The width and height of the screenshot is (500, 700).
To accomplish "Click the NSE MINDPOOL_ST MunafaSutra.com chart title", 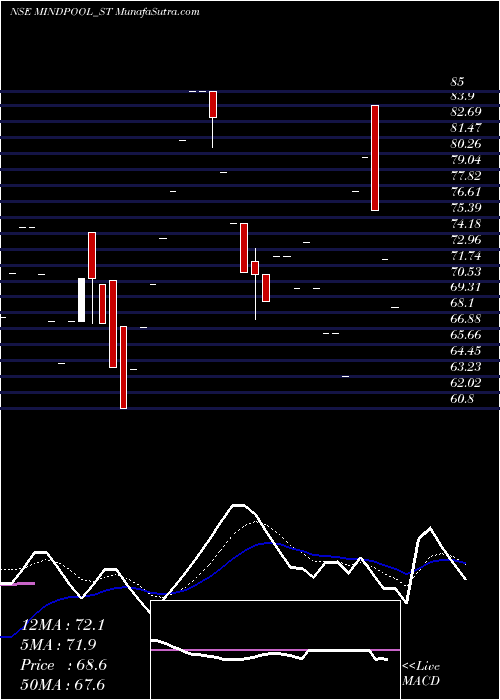I will tap(104, 12).
